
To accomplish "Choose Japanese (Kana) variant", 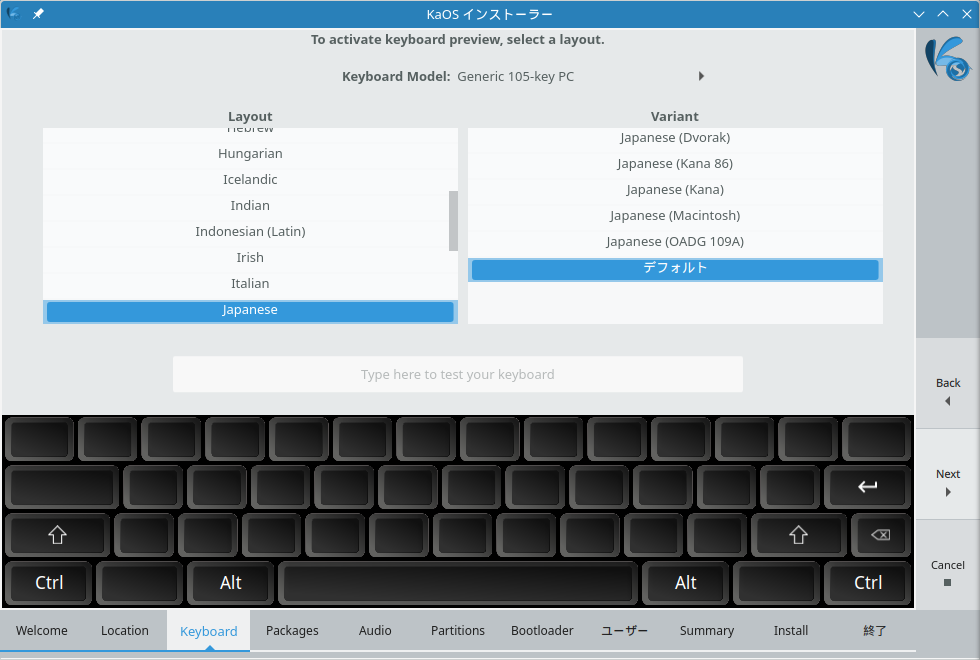I will tap(675, 190).
